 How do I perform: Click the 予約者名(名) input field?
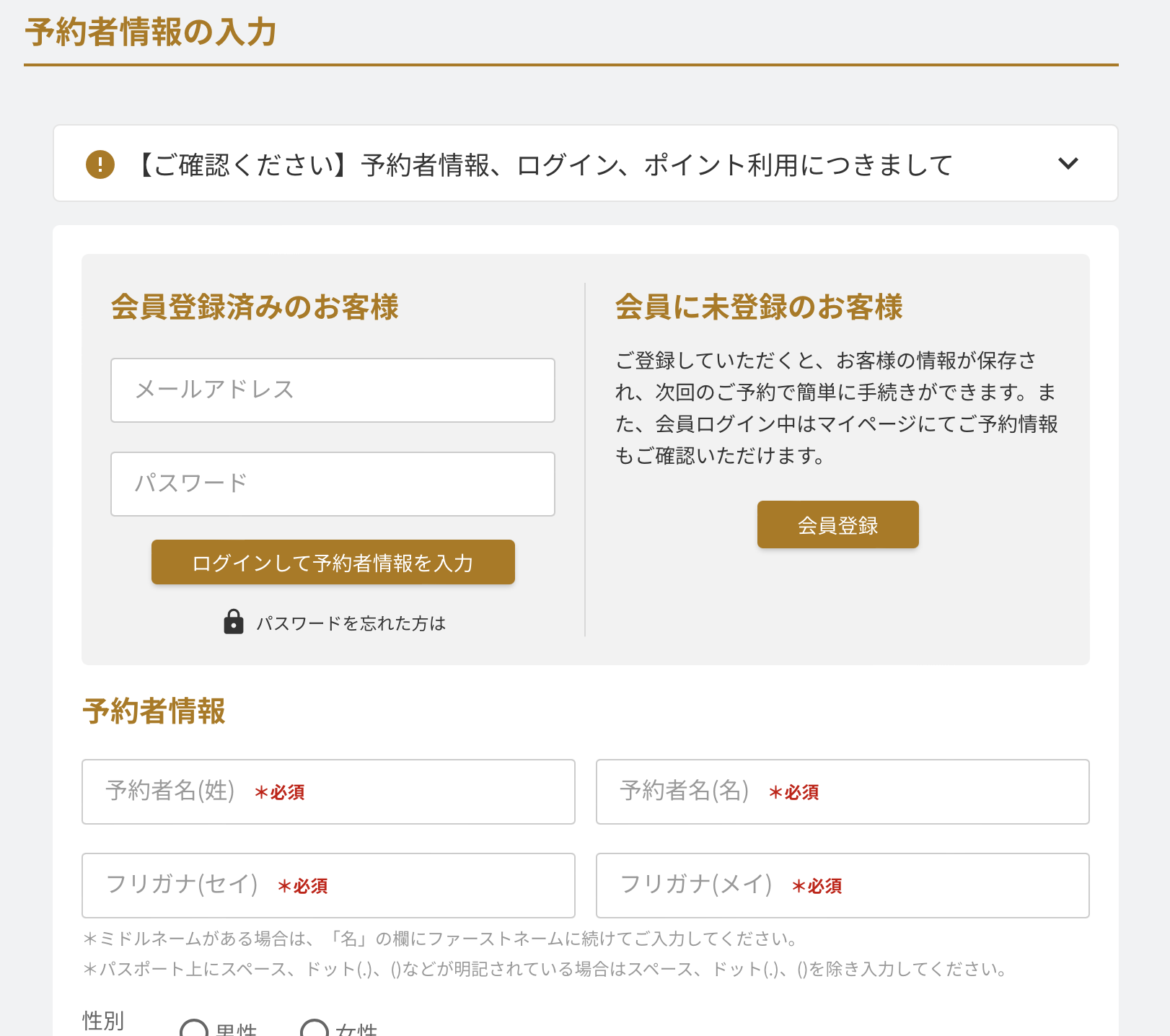point(843,791)
